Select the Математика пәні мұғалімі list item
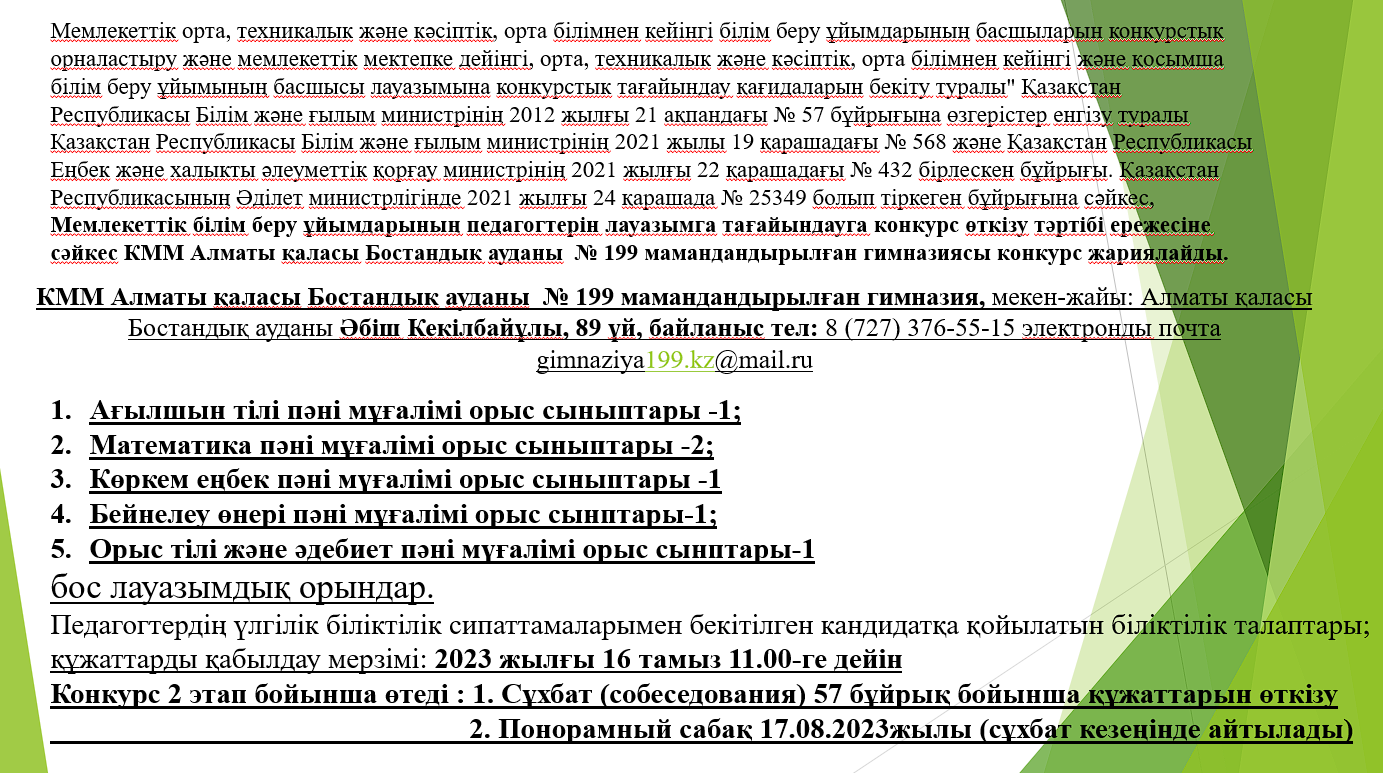The width and height of the screenshot is (1383, 773). tap(401, 446)
